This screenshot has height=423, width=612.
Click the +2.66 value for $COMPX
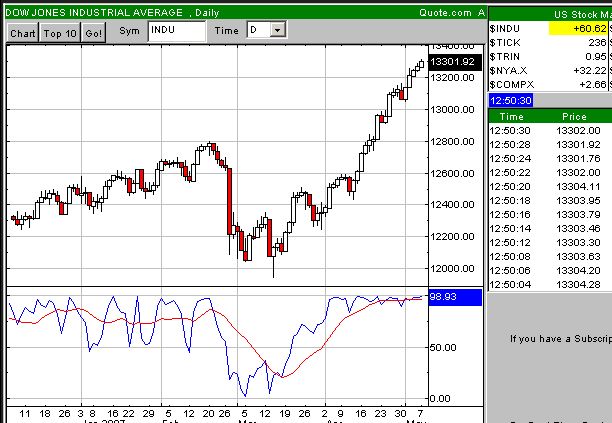[592, 85]
